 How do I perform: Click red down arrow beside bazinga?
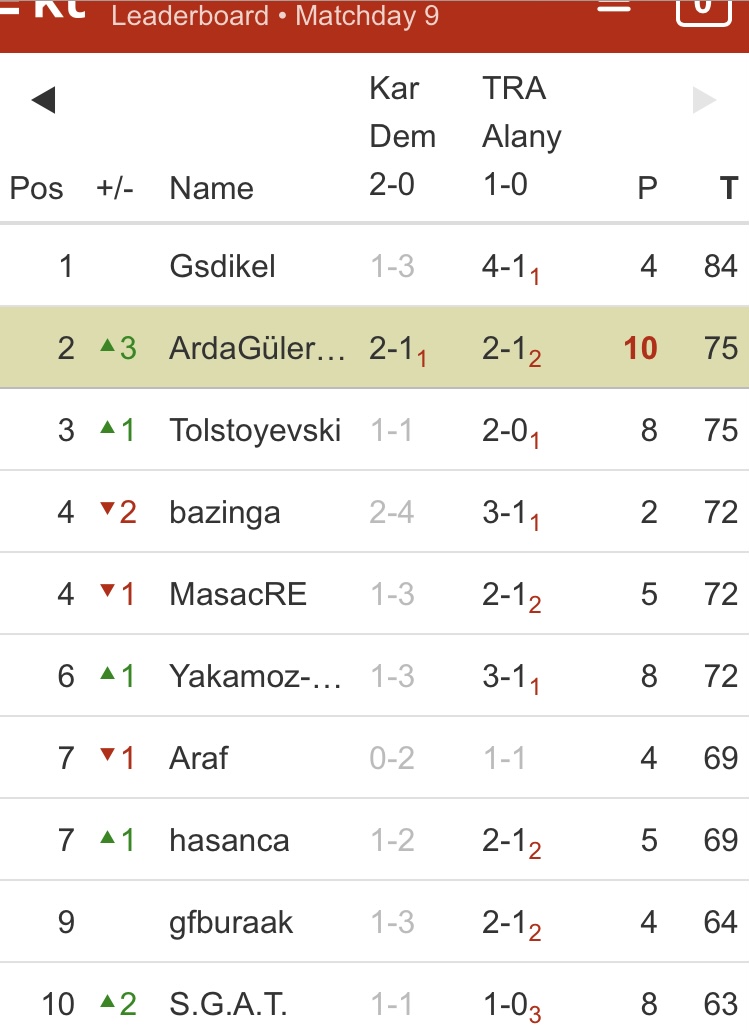click(108, 512)
